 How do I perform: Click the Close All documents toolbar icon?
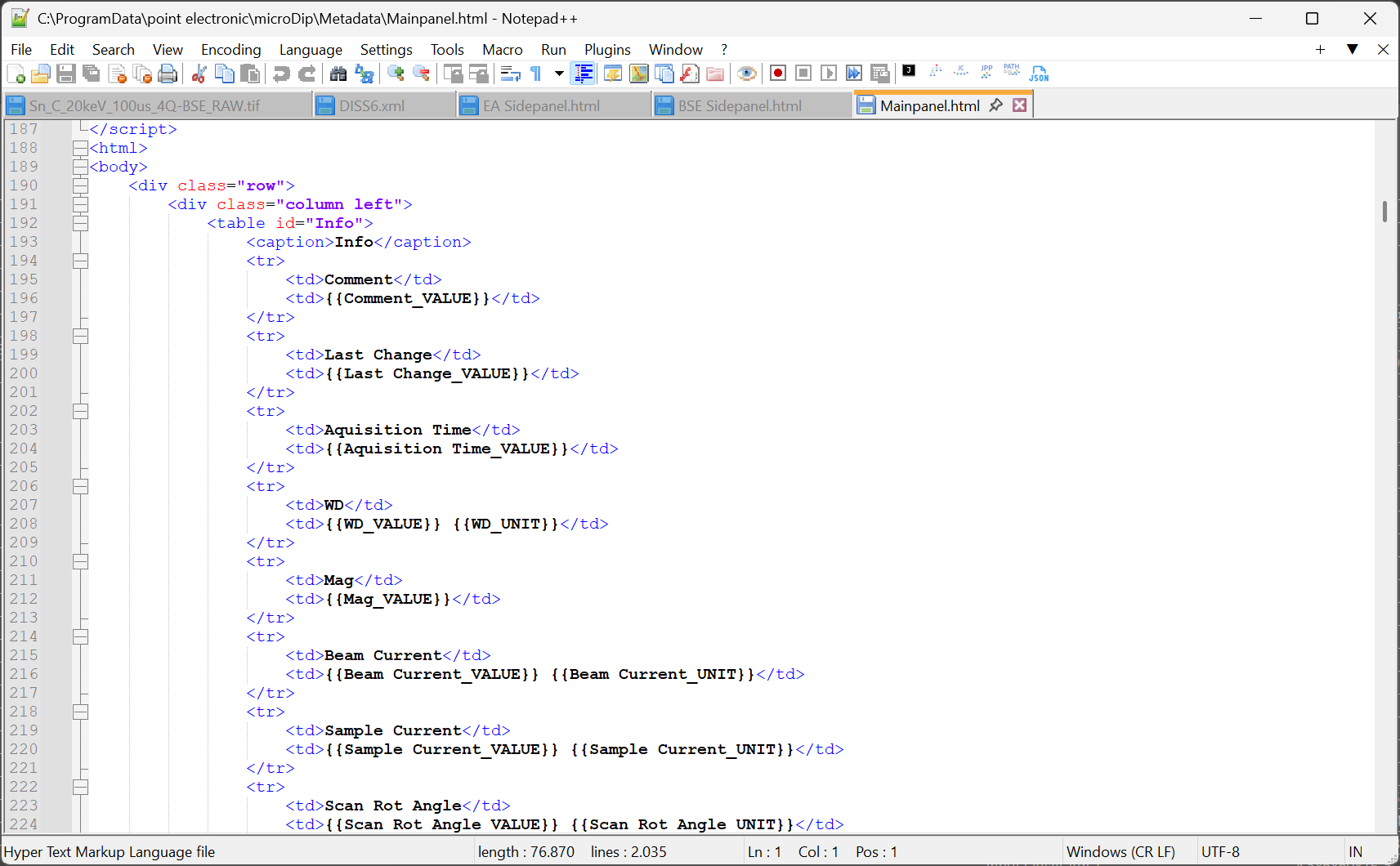pyautogui.click(x=142, y=74)
